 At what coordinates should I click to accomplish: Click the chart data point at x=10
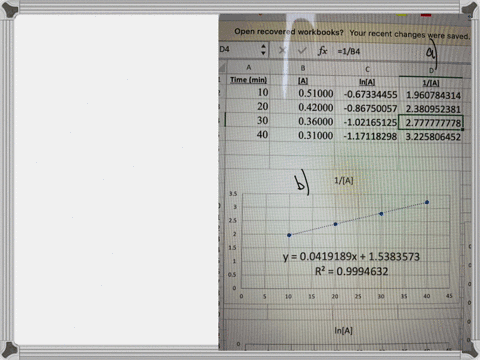(289, 235)
